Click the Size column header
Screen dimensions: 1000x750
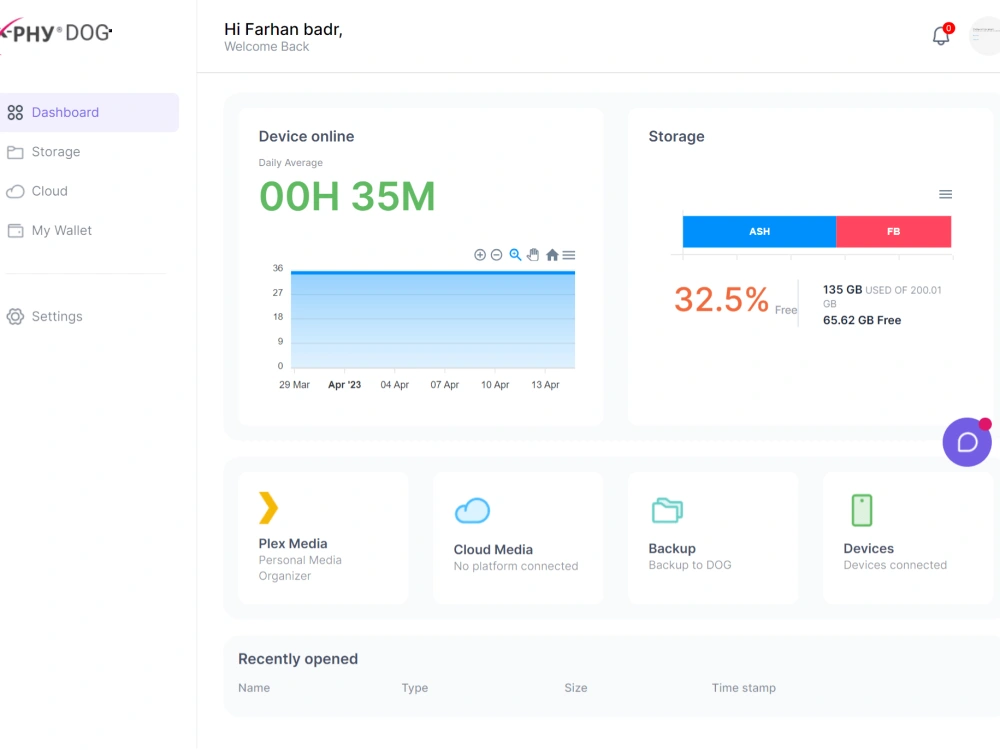point(576,688)
